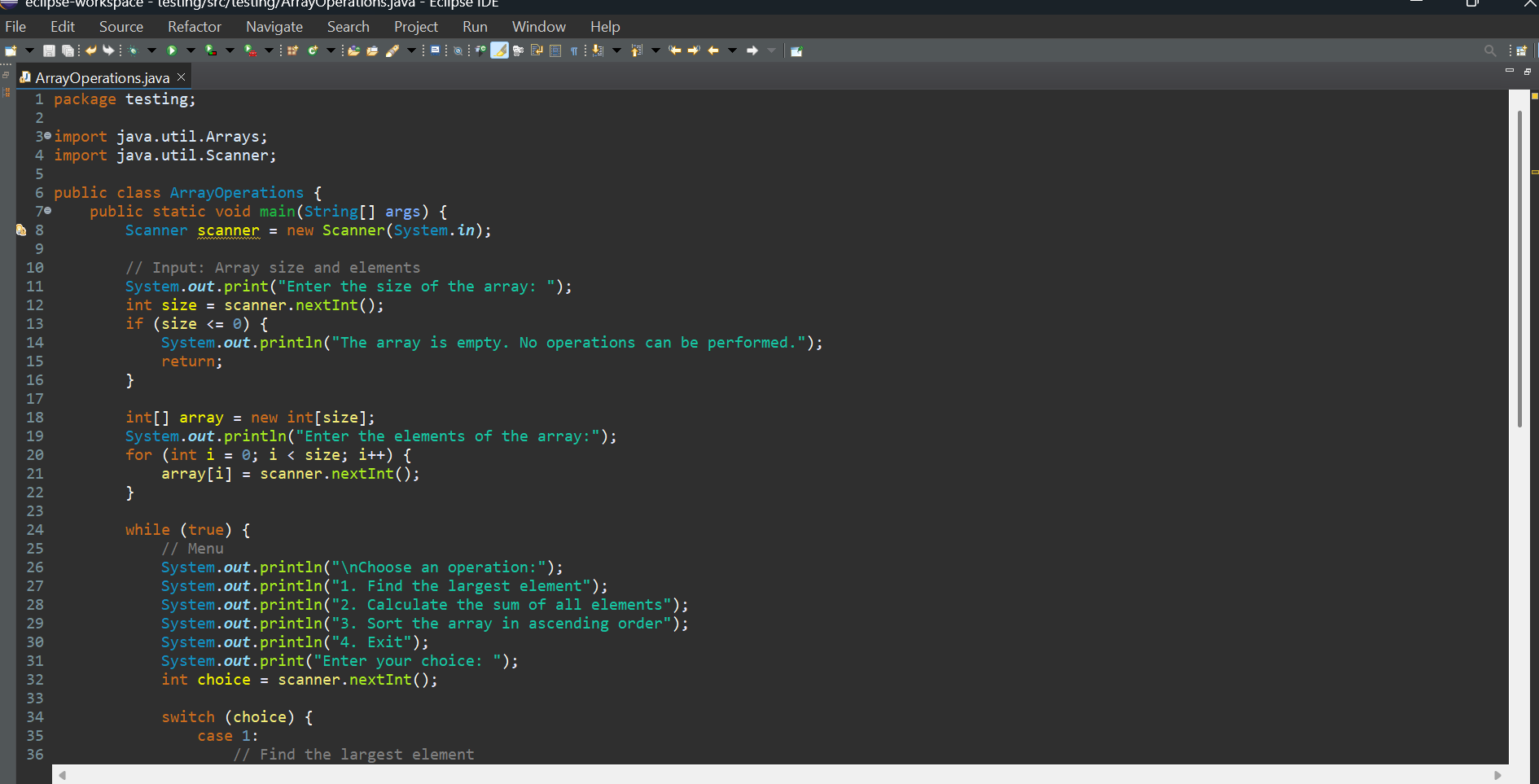Click the Forward navigation white arrow
This screenshot has width=1539, height=784.
[x=752, y=50]
